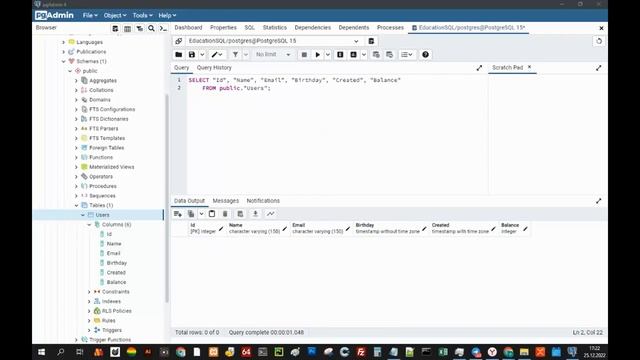Select the Materialized Views tree item

point(111,167)
